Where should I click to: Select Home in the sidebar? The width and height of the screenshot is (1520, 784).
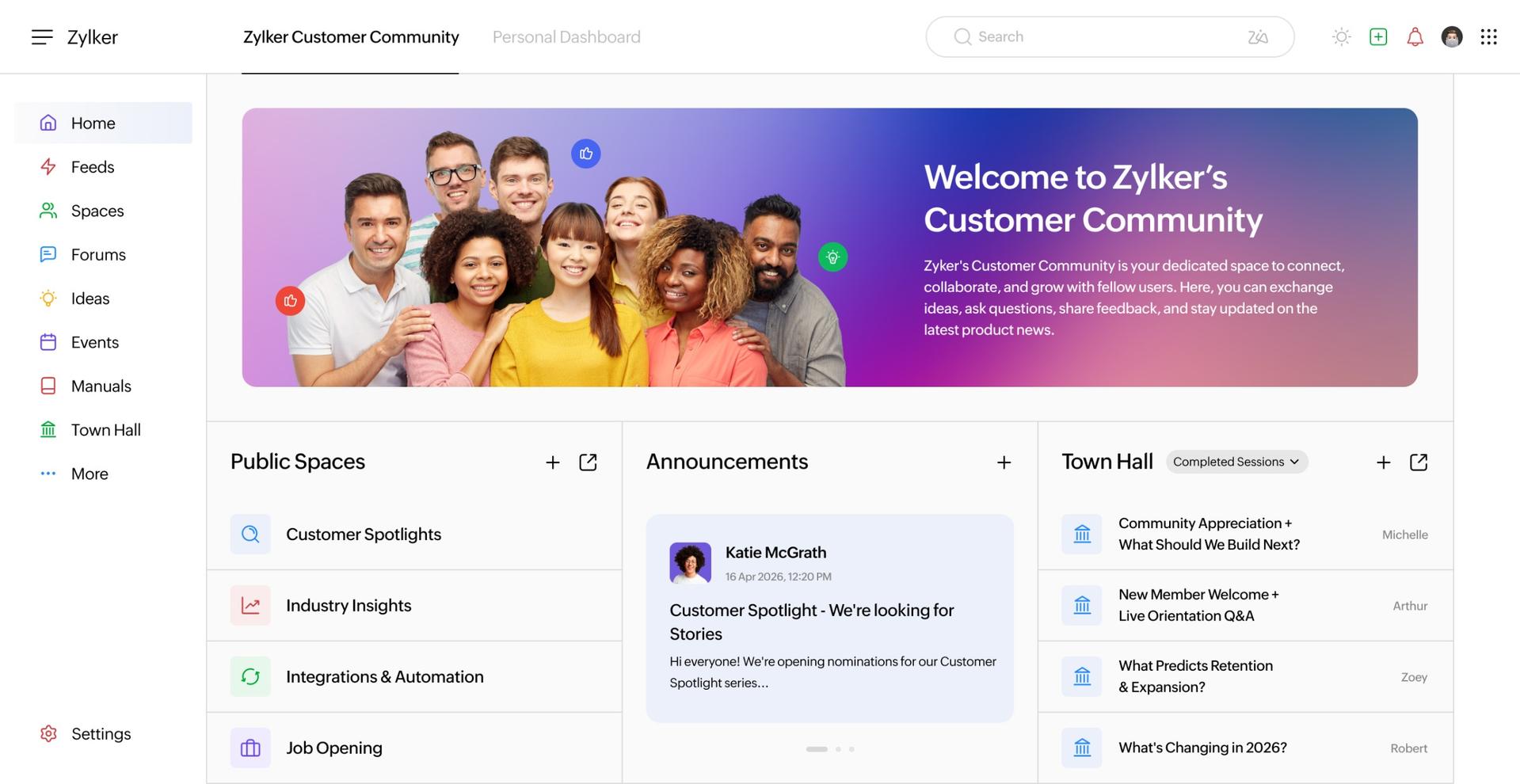pyautogui.click(x=103, y=123)
